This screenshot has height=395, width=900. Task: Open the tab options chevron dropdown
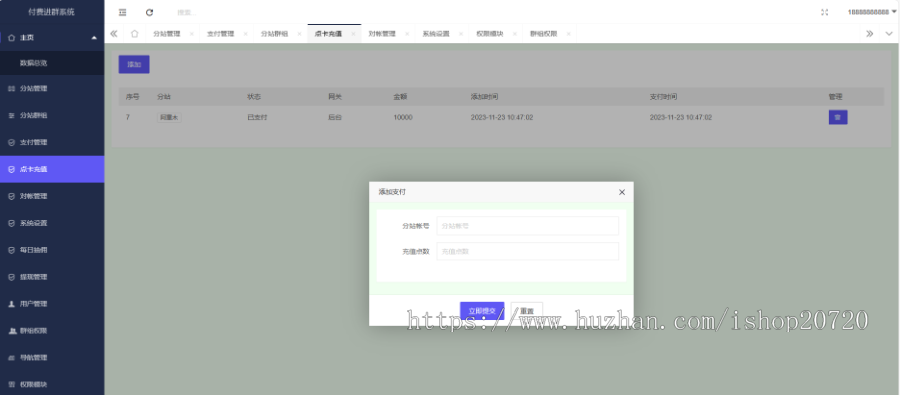click(889, 34)
